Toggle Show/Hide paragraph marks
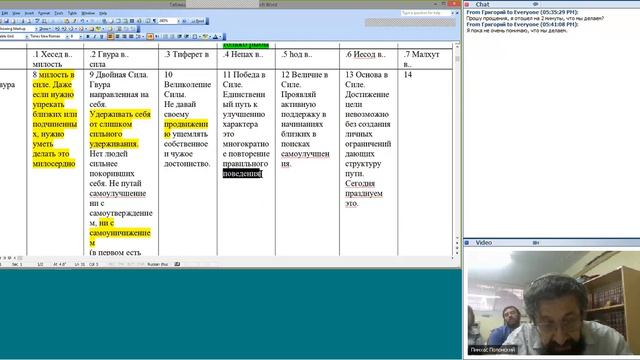640x360 pixels. point(154,21)
